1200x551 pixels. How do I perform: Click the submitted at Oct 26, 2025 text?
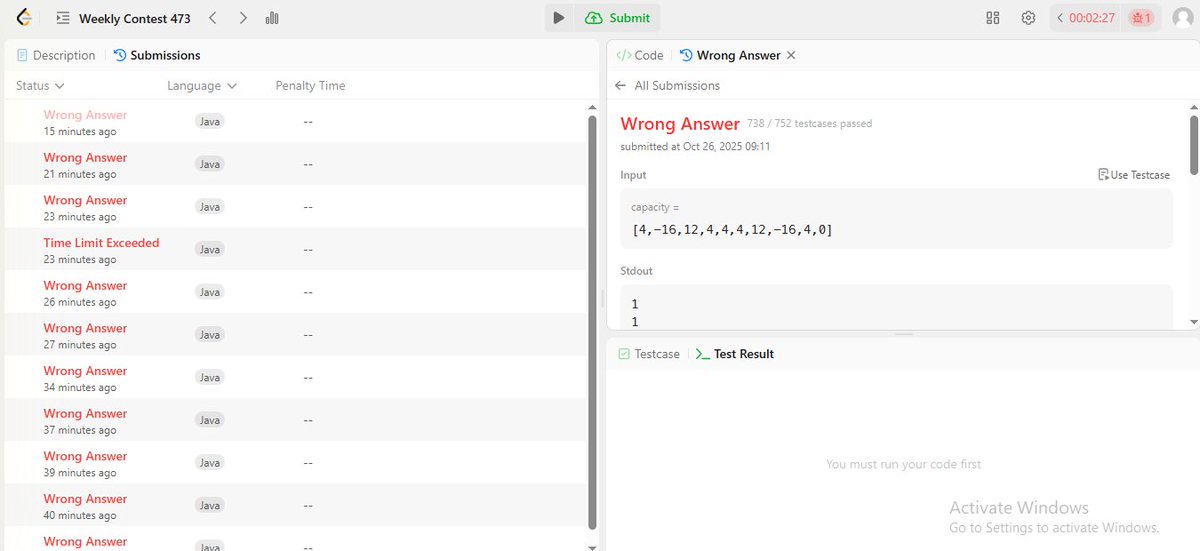coord(695,146)
